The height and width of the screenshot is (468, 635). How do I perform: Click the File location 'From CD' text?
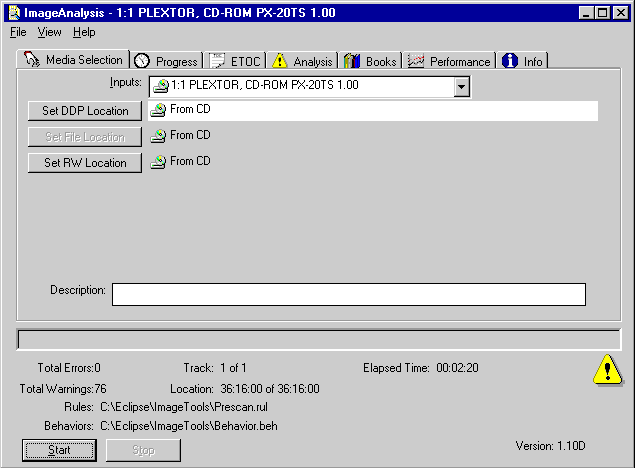(190, 135)
